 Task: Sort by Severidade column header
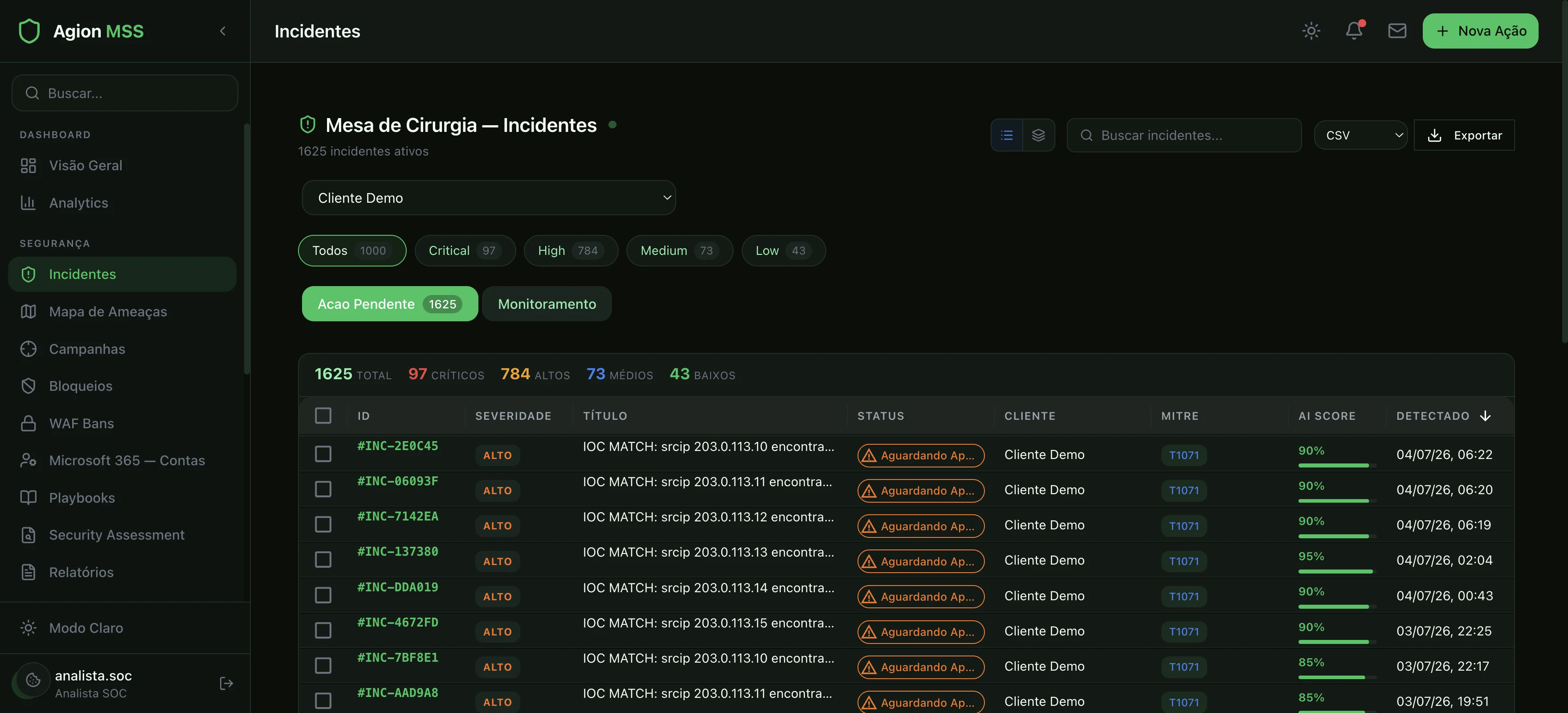[513, 416]
